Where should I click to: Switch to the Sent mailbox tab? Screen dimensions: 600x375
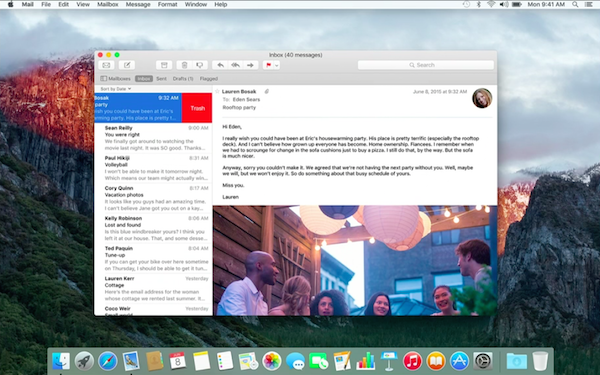coord(161,78)
